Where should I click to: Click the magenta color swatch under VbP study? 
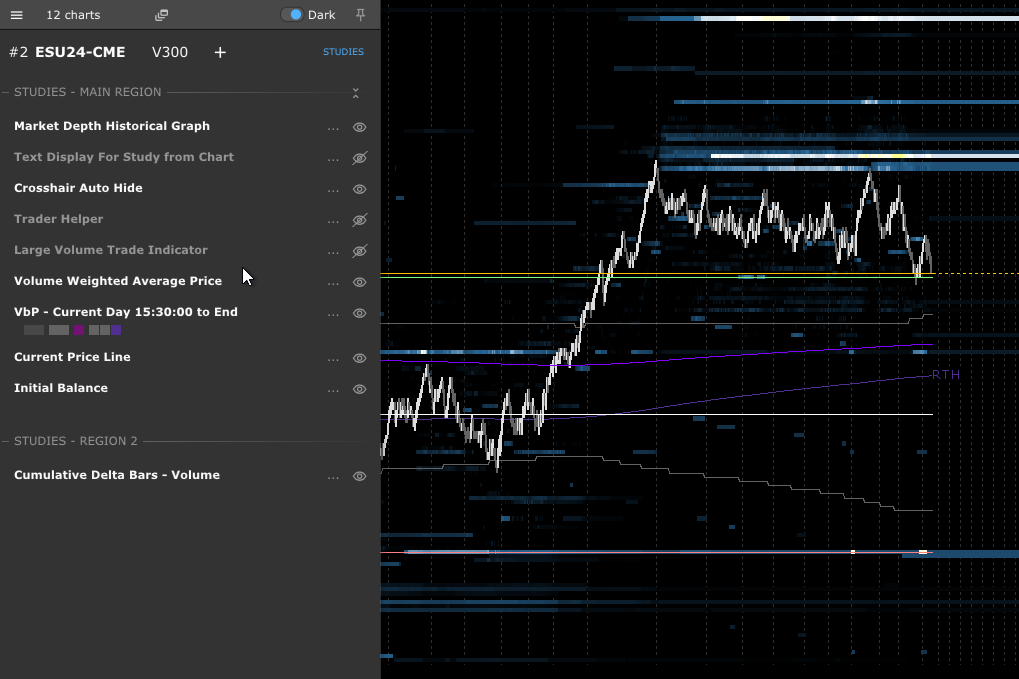79,329
